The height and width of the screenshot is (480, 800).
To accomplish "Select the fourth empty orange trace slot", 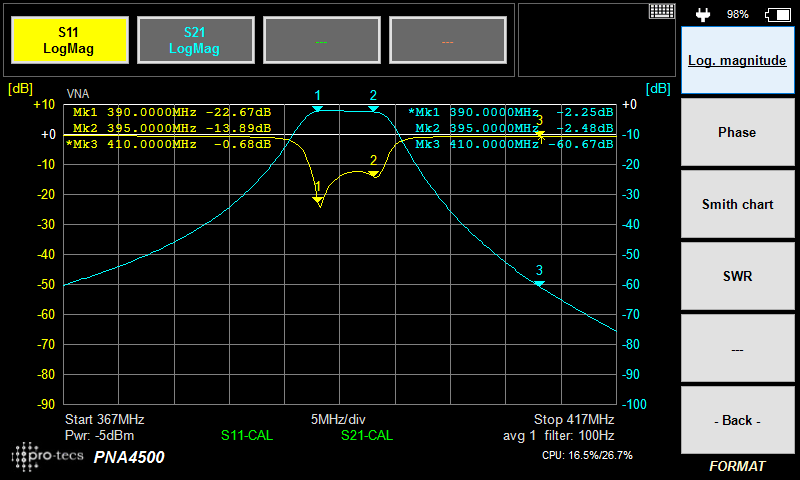I will [447, 40].
